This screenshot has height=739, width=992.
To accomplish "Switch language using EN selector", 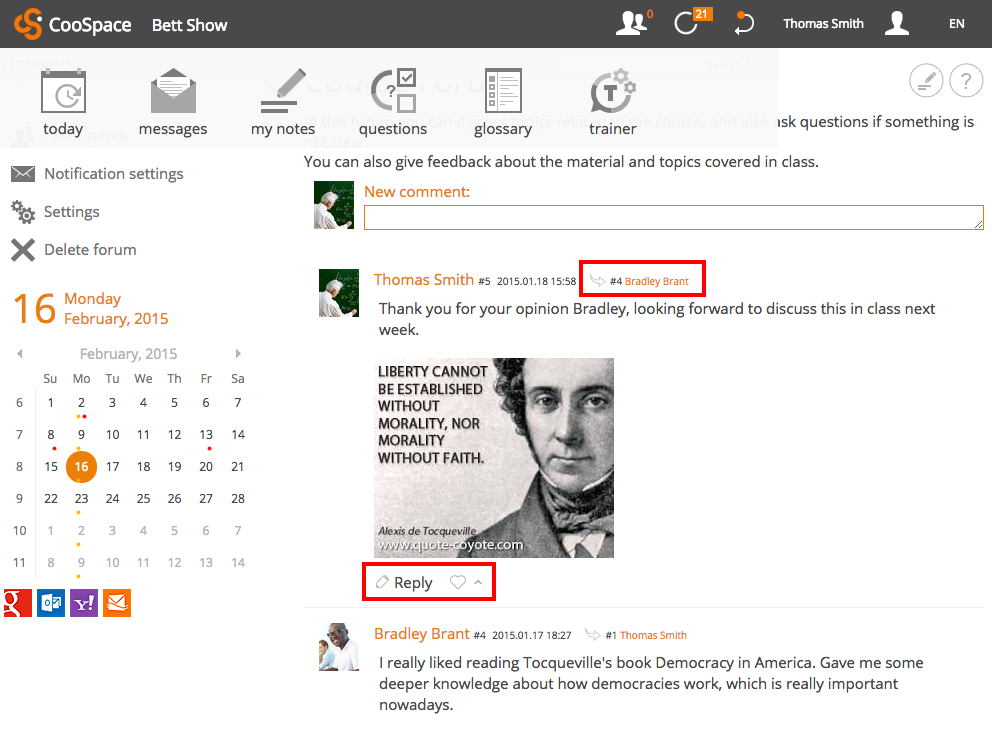I will coord(957,24).
